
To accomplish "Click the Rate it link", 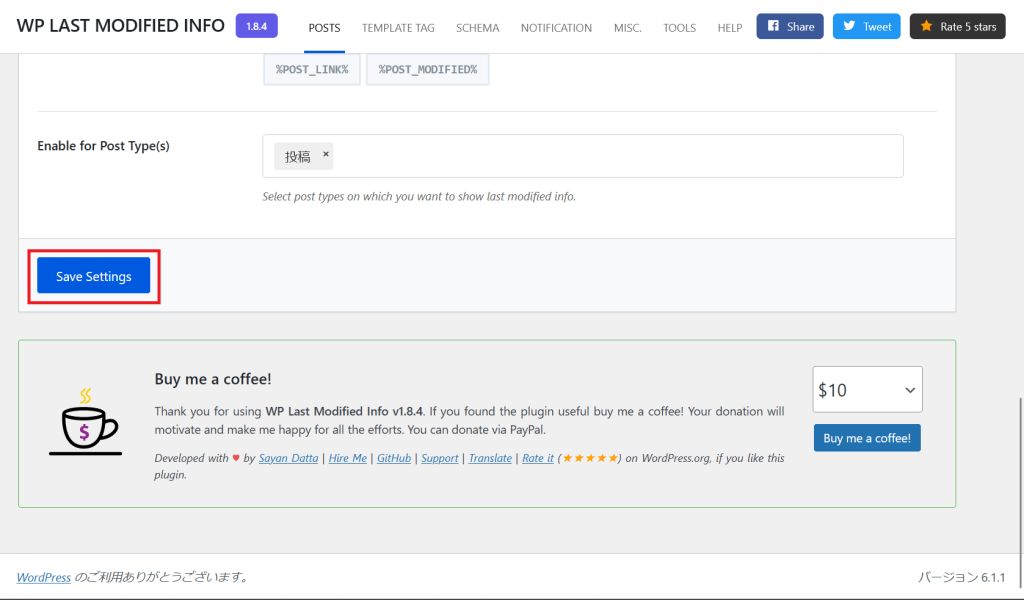I will point(537,458).
